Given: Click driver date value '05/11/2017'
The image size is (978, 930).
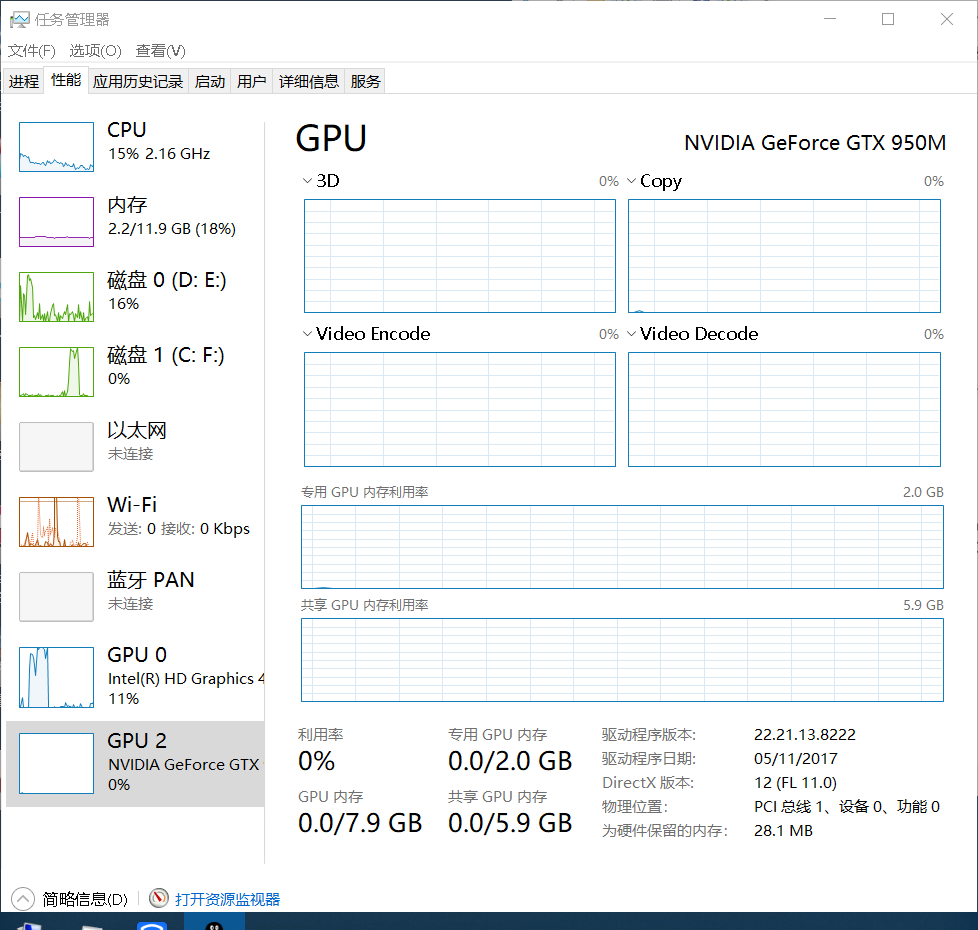Looking at the screenshot, I should (795, 758).
